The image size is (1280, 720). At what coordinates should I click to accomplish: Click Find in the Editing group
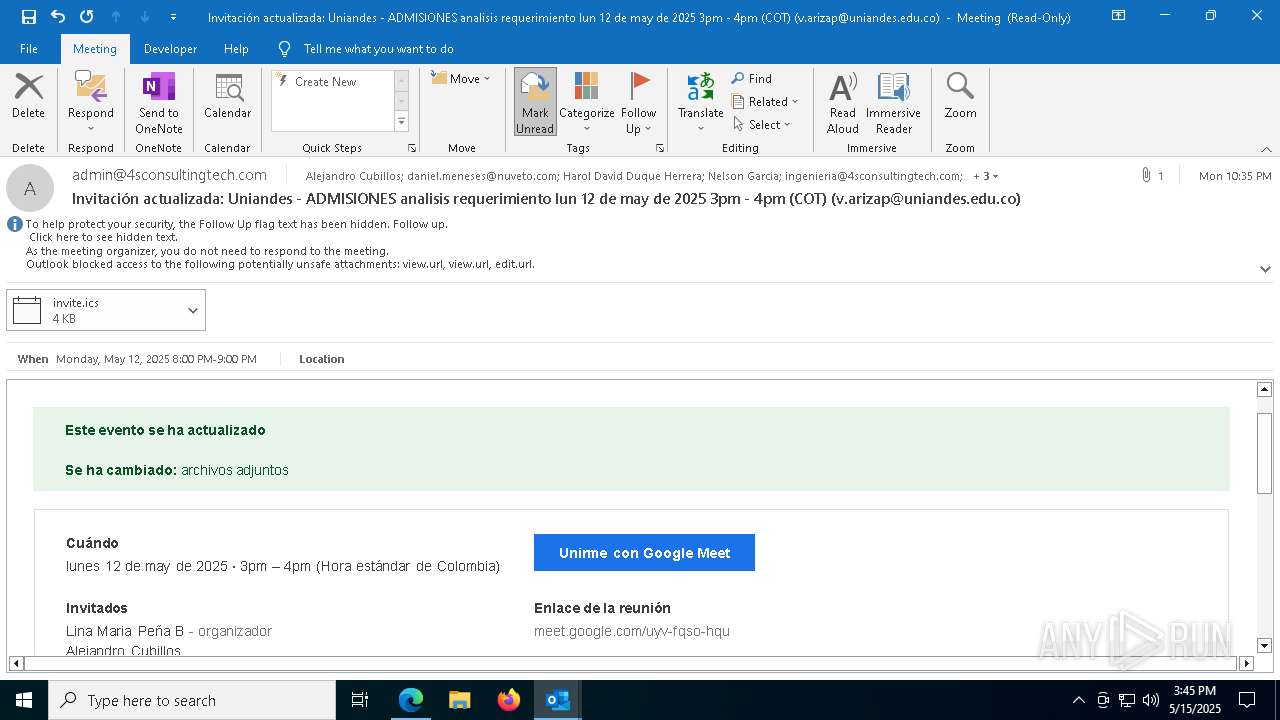click(x=752, y=78)
